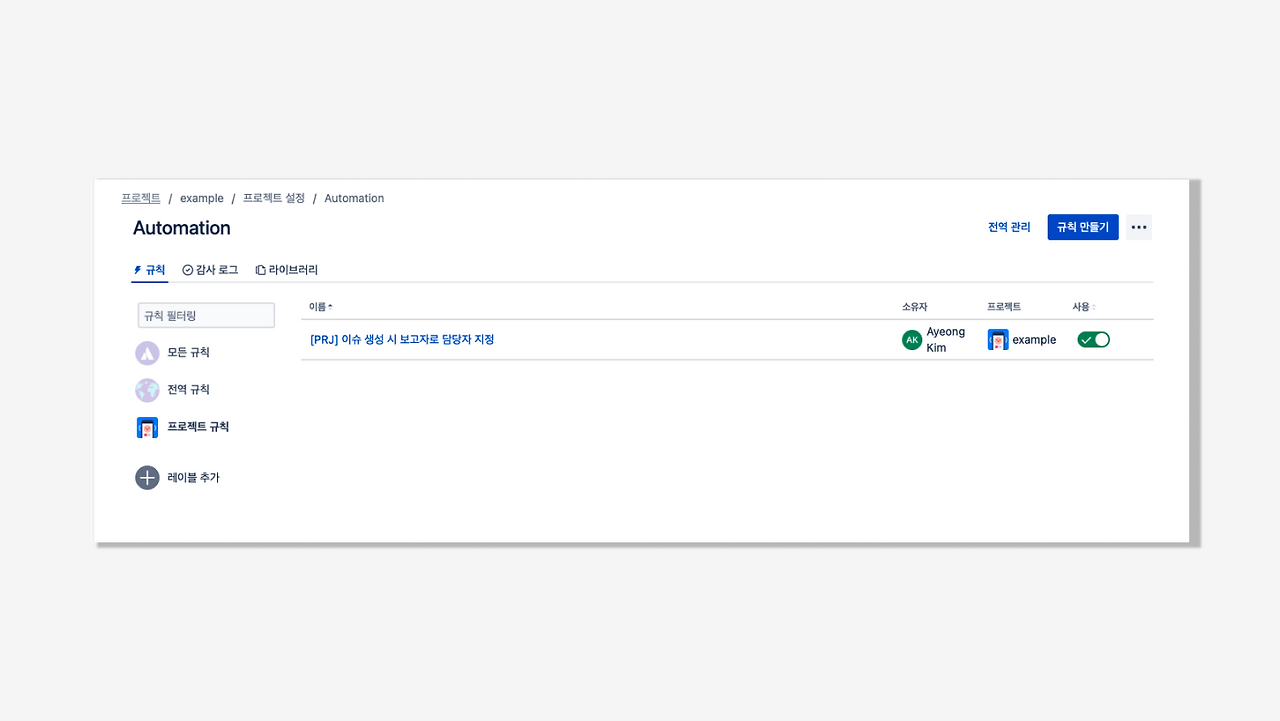This screenshot has height=721, width=1280.
Task: Click the plus icon for 레이블 추가
Action: (x=147, y=478)
